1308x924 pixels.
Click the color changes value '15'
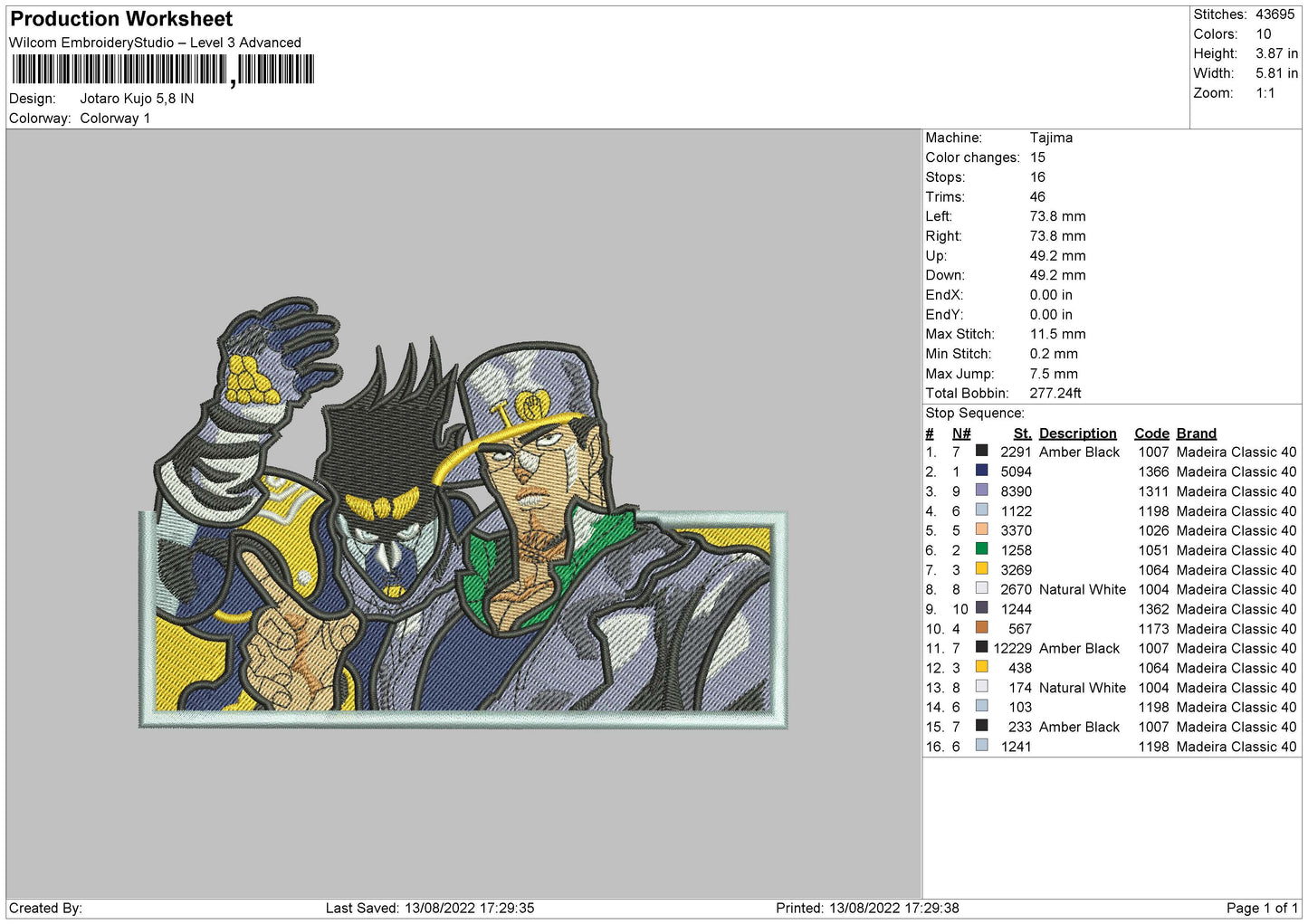(1037, 157)
